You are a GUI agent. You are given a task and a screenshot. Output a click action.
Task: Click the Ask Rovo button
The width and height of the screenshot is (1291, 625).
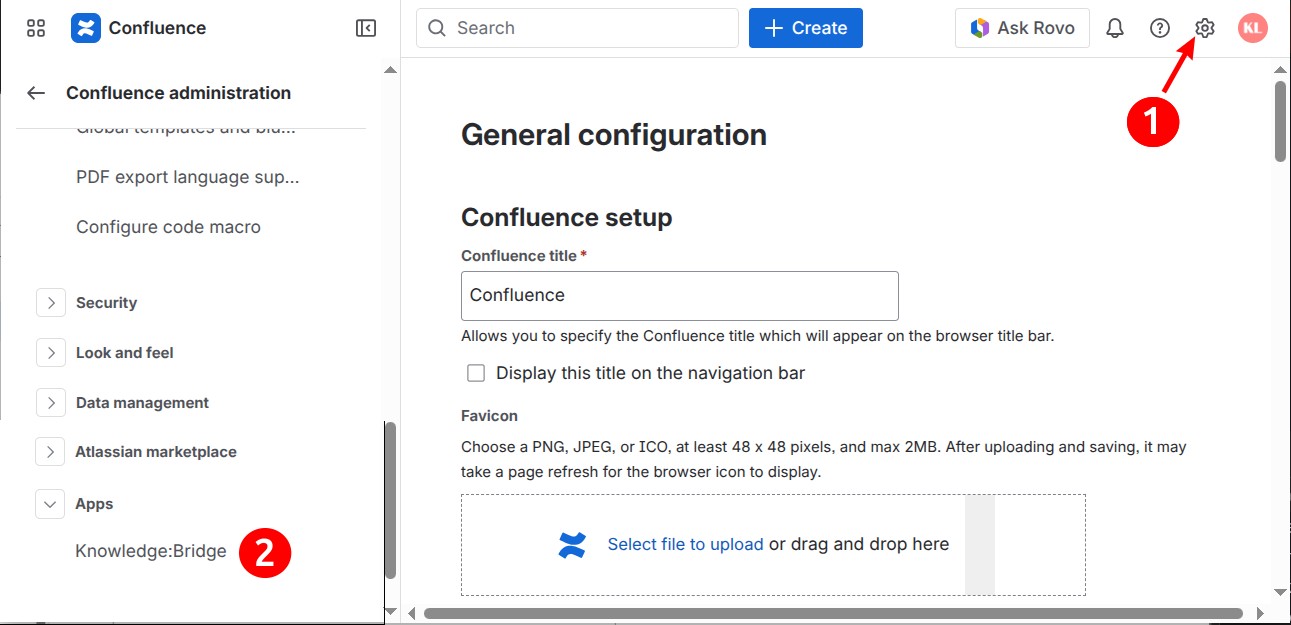point(1022,28)
